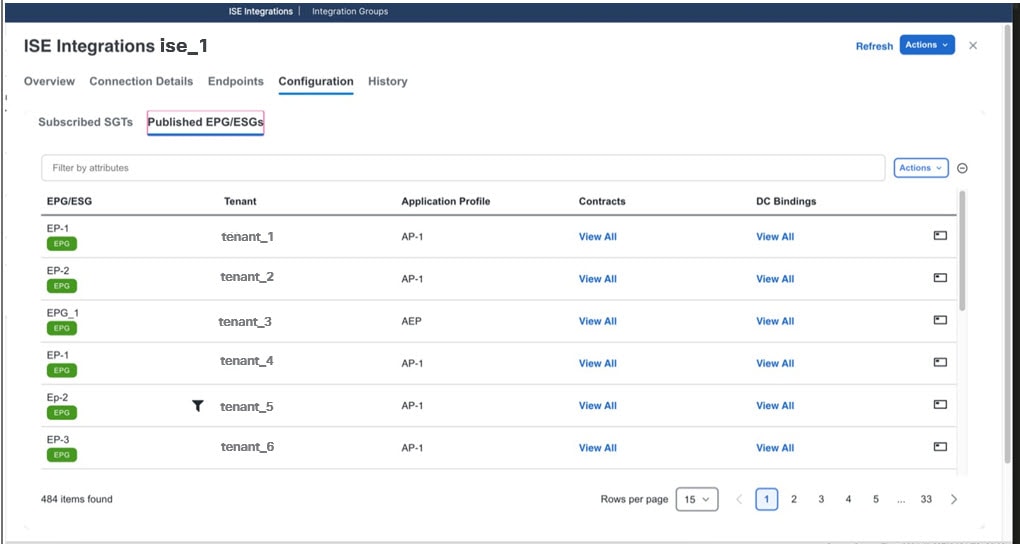Open details panel icon for tenant_1 row
Screen dimensions: 1020x544
(940, 236)
